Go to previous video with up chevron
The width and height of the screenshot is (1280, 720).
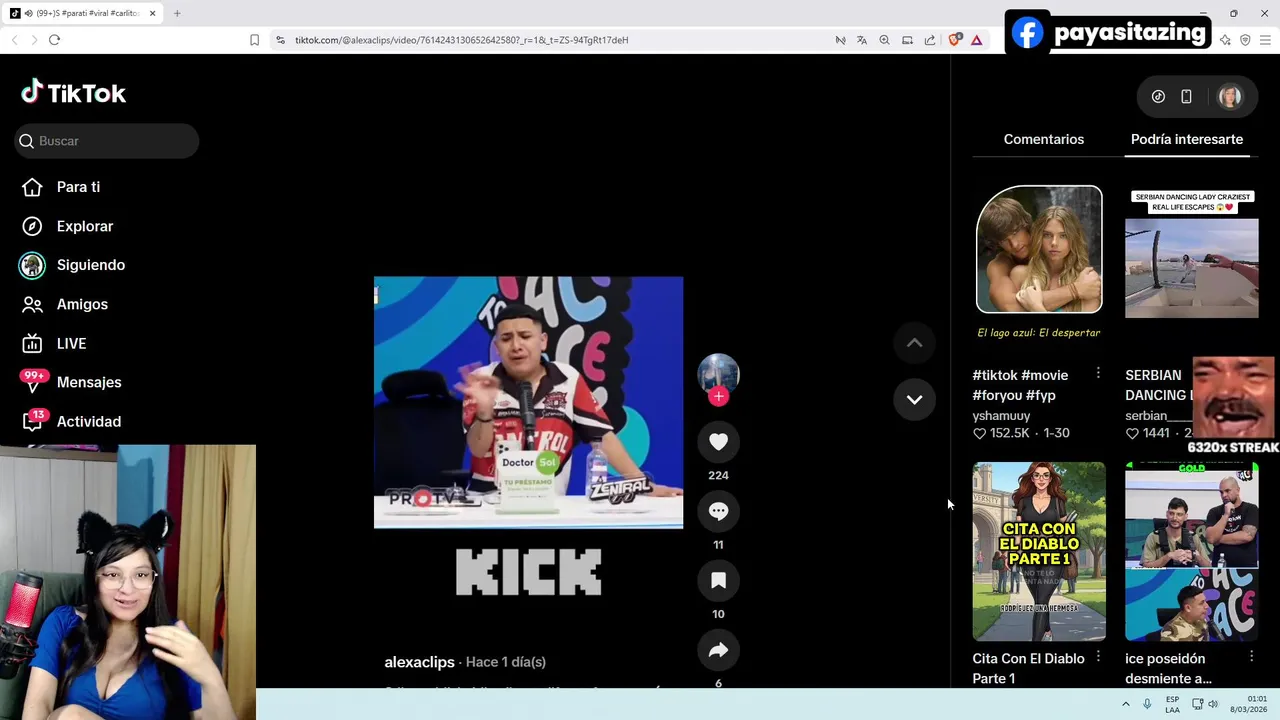coord(914,343)
